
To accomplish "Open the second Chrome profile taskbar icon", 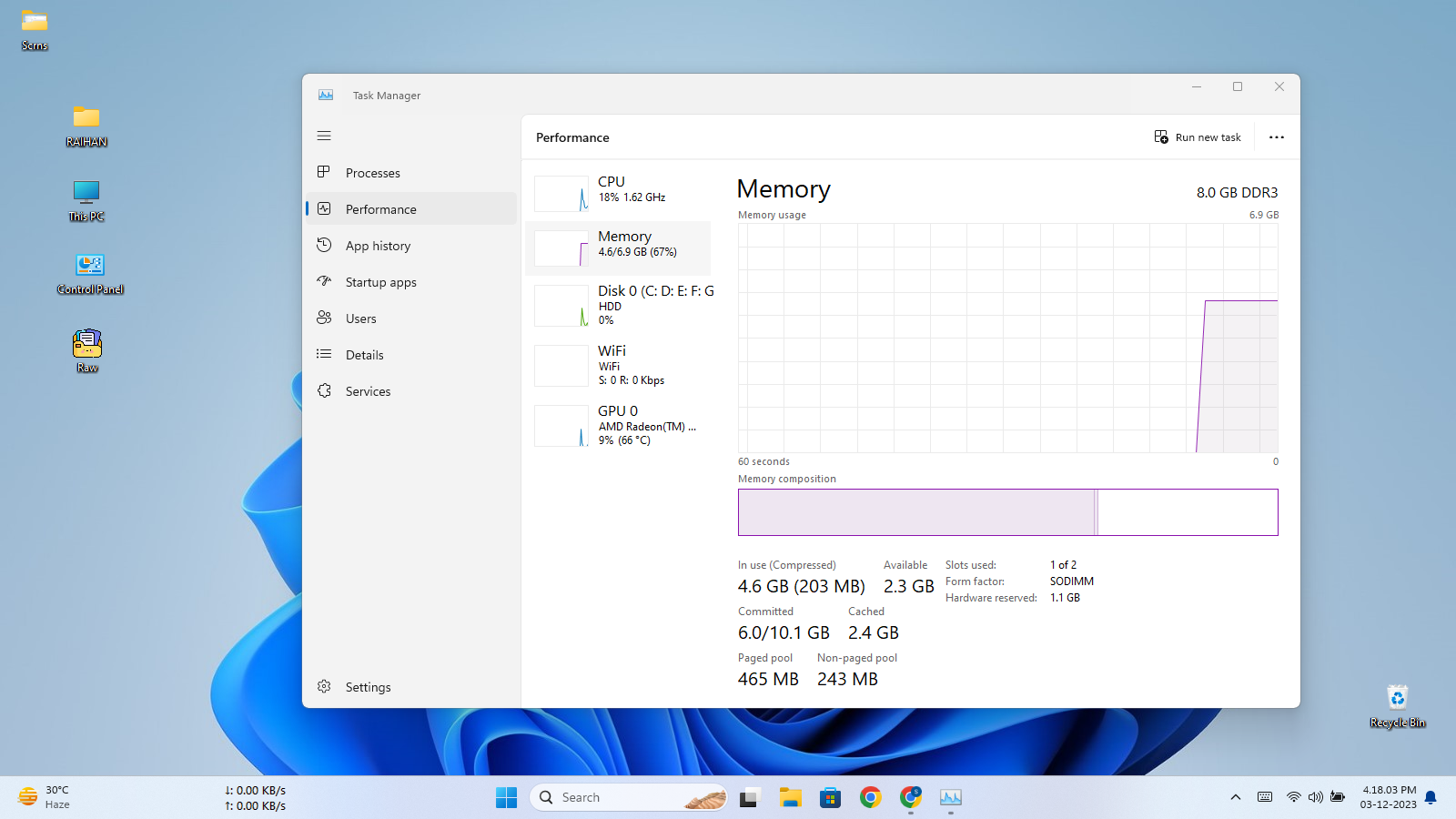I will point(911,797).
